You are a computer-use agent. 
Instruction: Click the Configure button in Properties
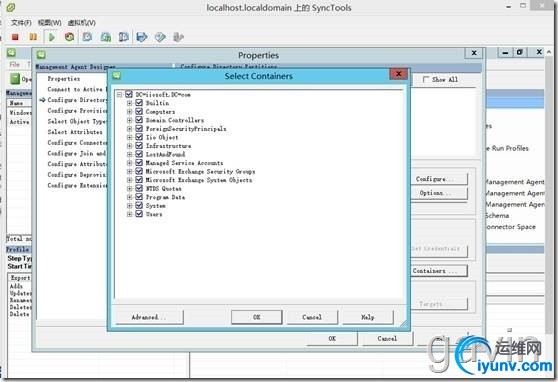point(439,179)
